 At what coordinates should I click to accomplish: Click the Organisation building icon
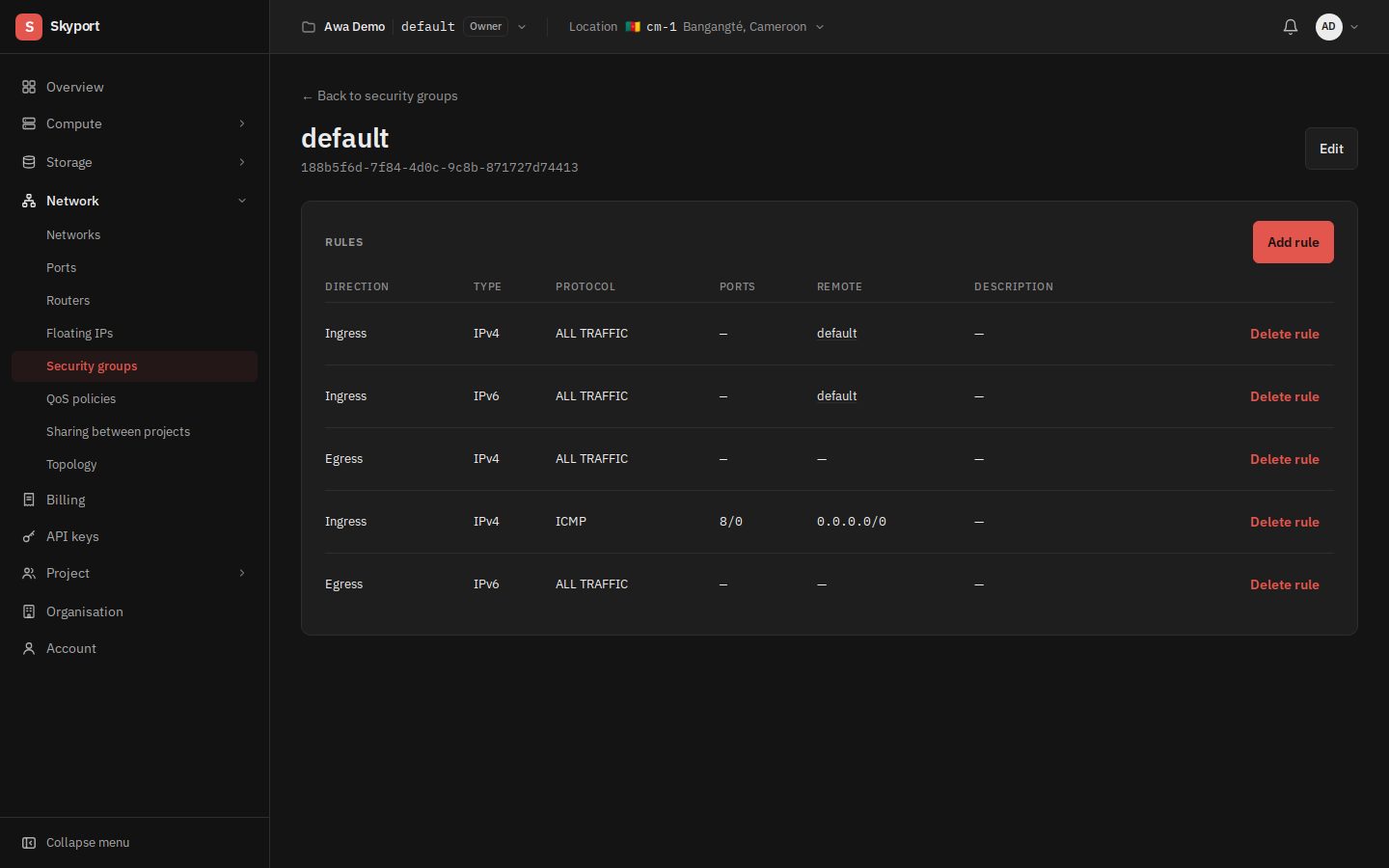tap(29, 611)
